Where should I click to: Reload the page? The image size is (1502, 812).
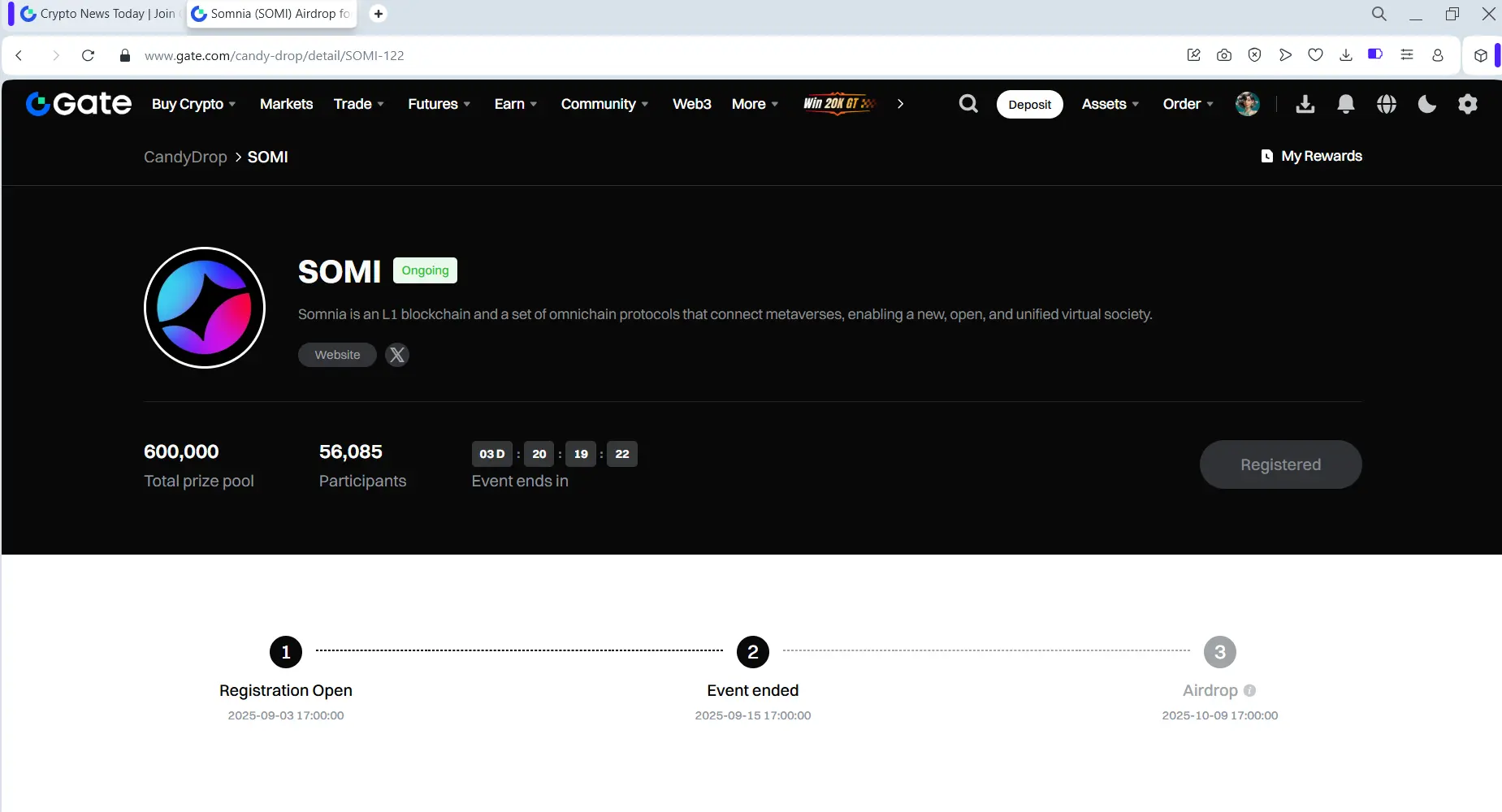[x=89, y=55]
